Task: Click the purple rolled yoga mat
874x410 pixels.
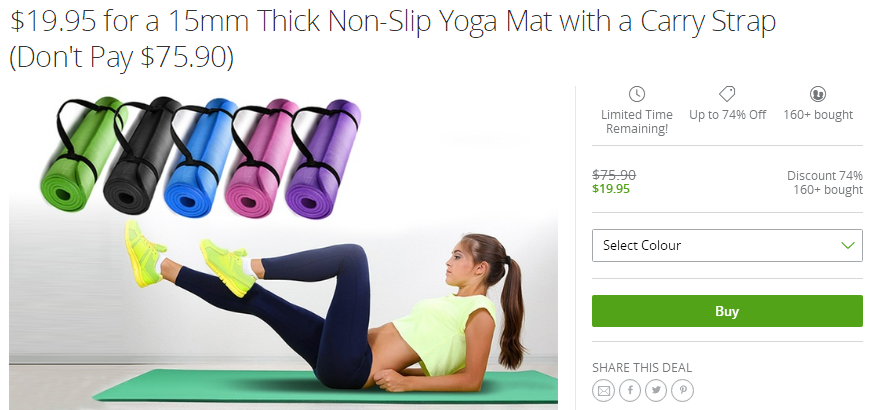Action: 322,160
